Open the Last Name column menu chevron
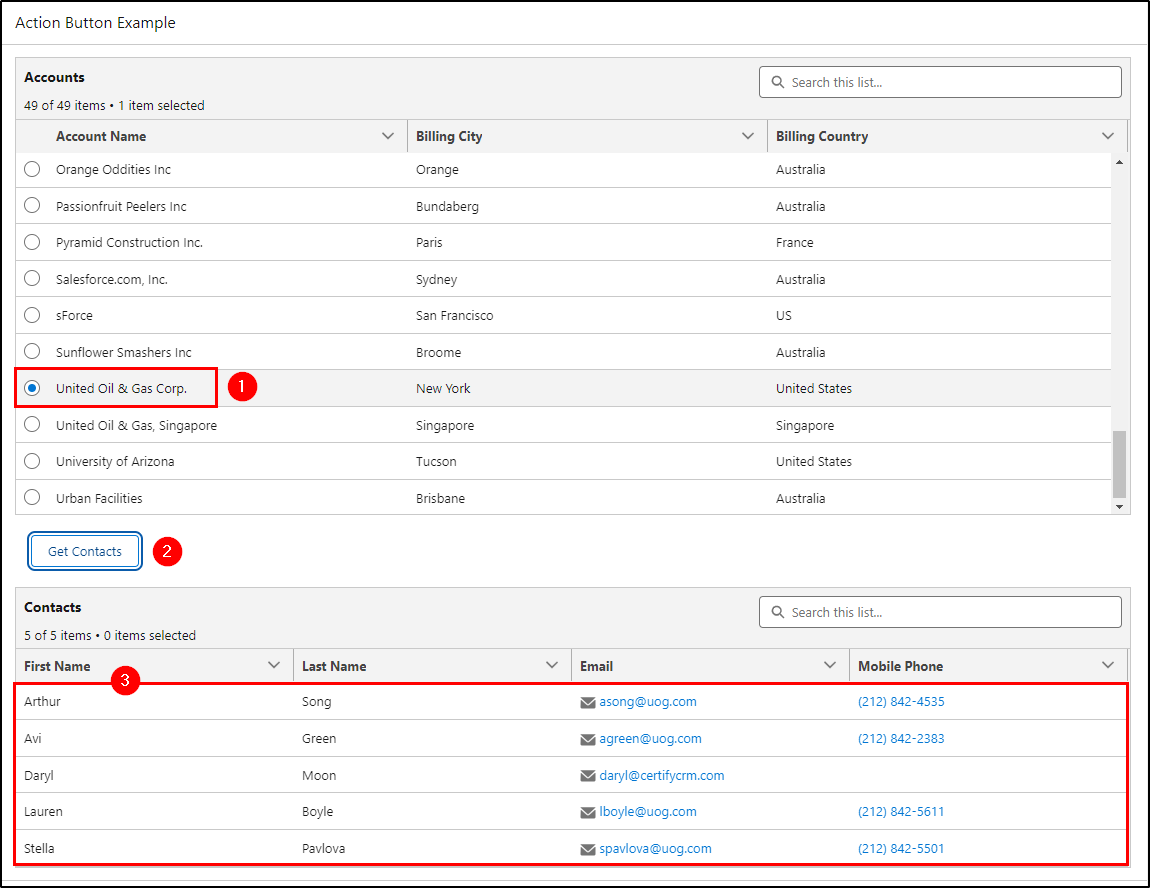The height and width of the screenshot is (888, 1150). [552, 665]
